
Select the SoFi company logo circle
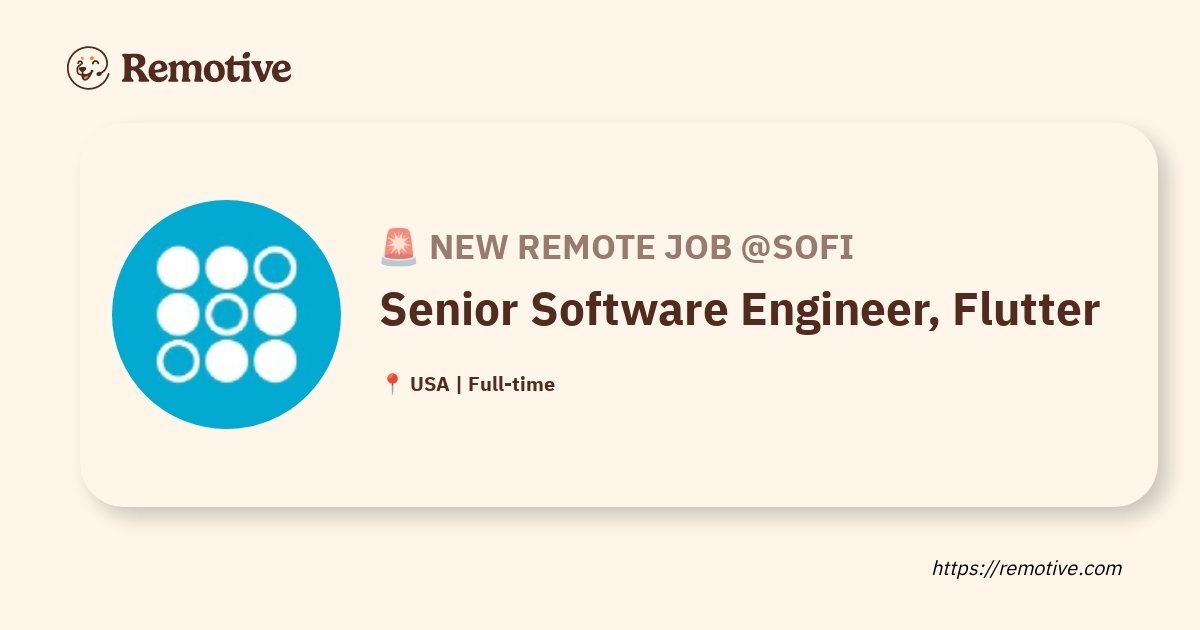click(227, 314)
